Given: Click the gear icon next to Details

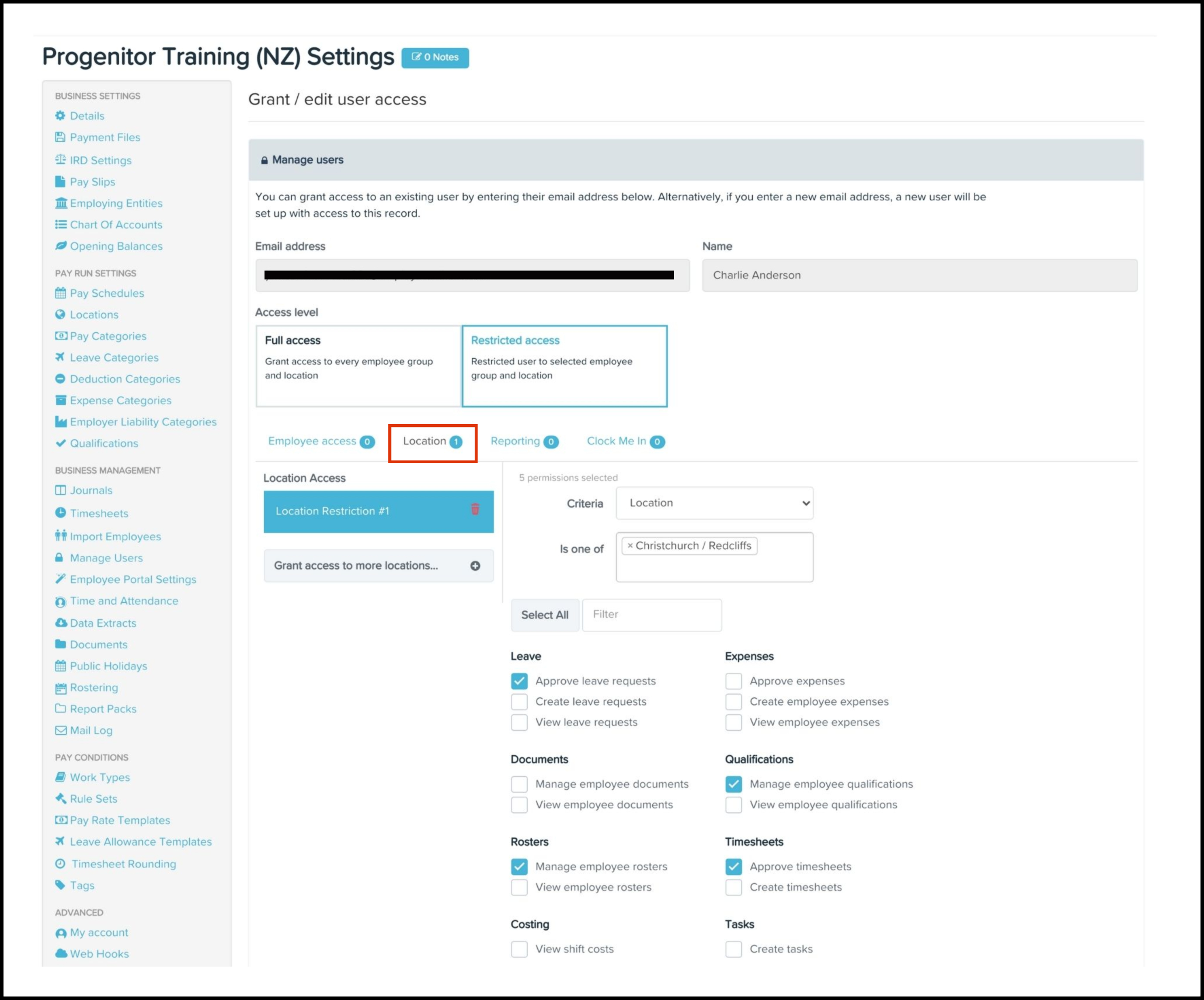Looking at the screenshot, I should pyautogui.click(x=60, y=116).
